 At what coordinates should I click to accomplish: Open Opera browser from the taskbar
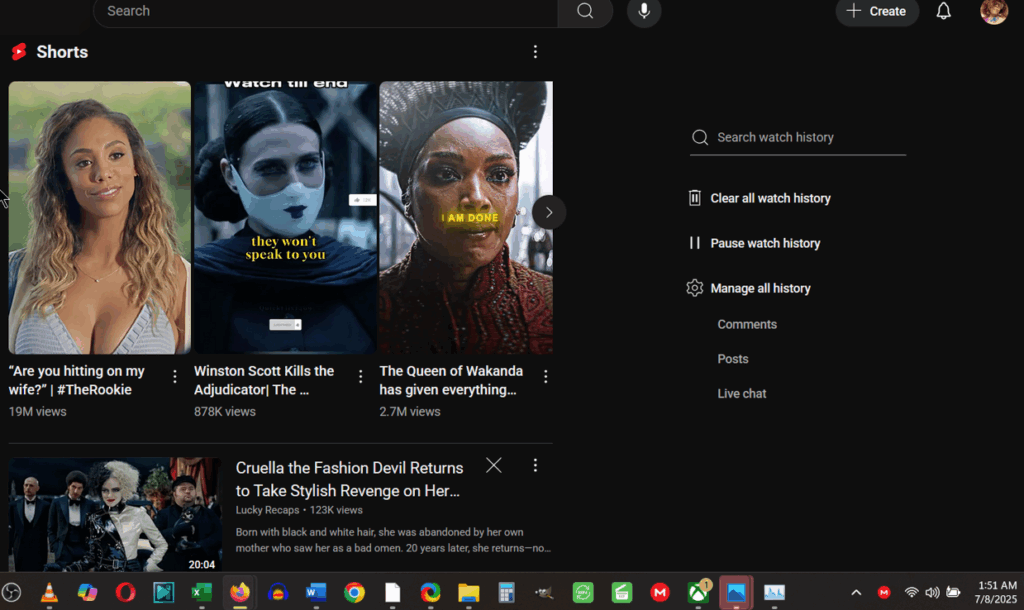coord(125,592)
